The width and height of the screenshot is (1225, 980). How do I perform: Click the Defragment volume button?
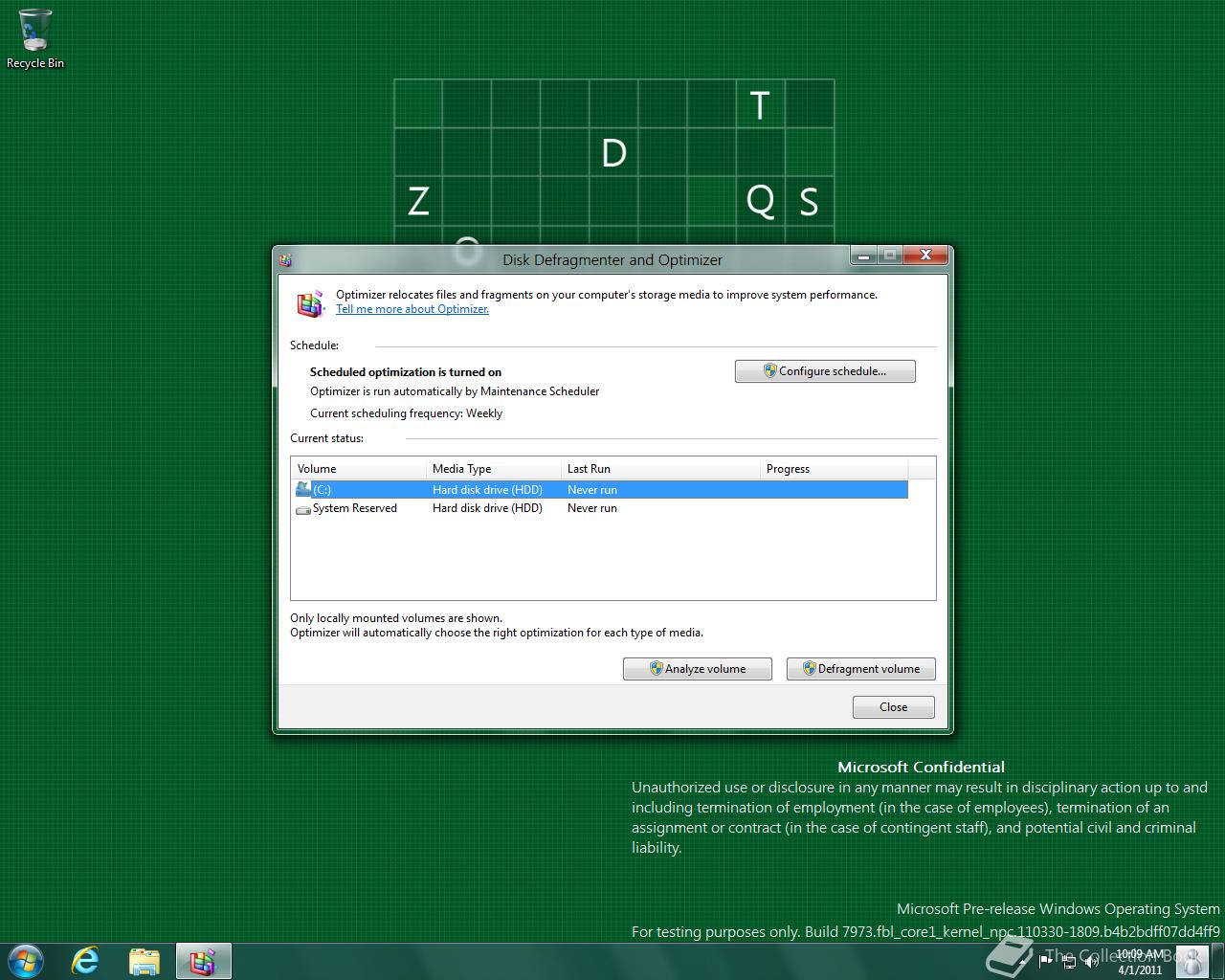click(860, 669)
